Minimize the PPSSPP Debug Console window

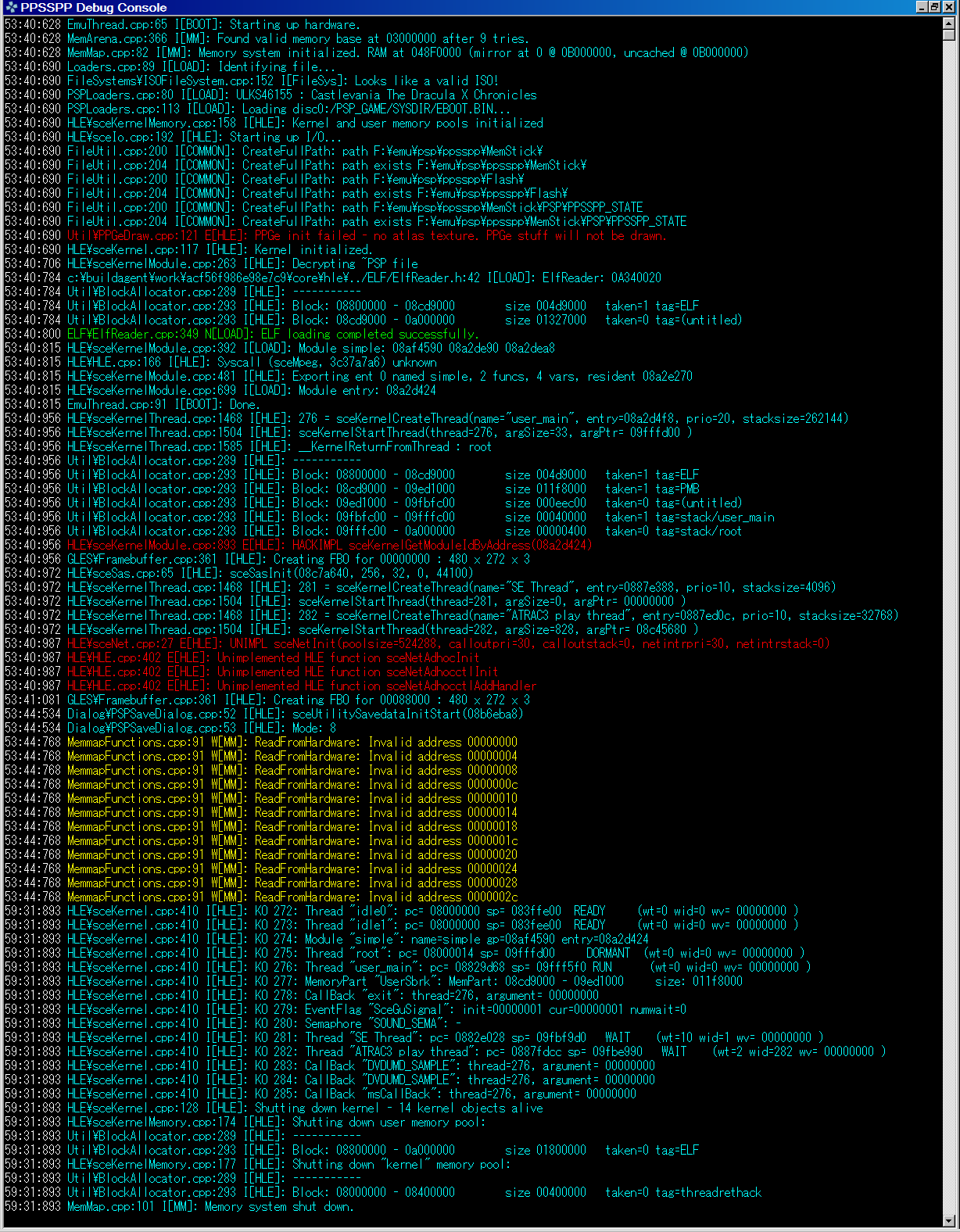click(x=922, y=7)
